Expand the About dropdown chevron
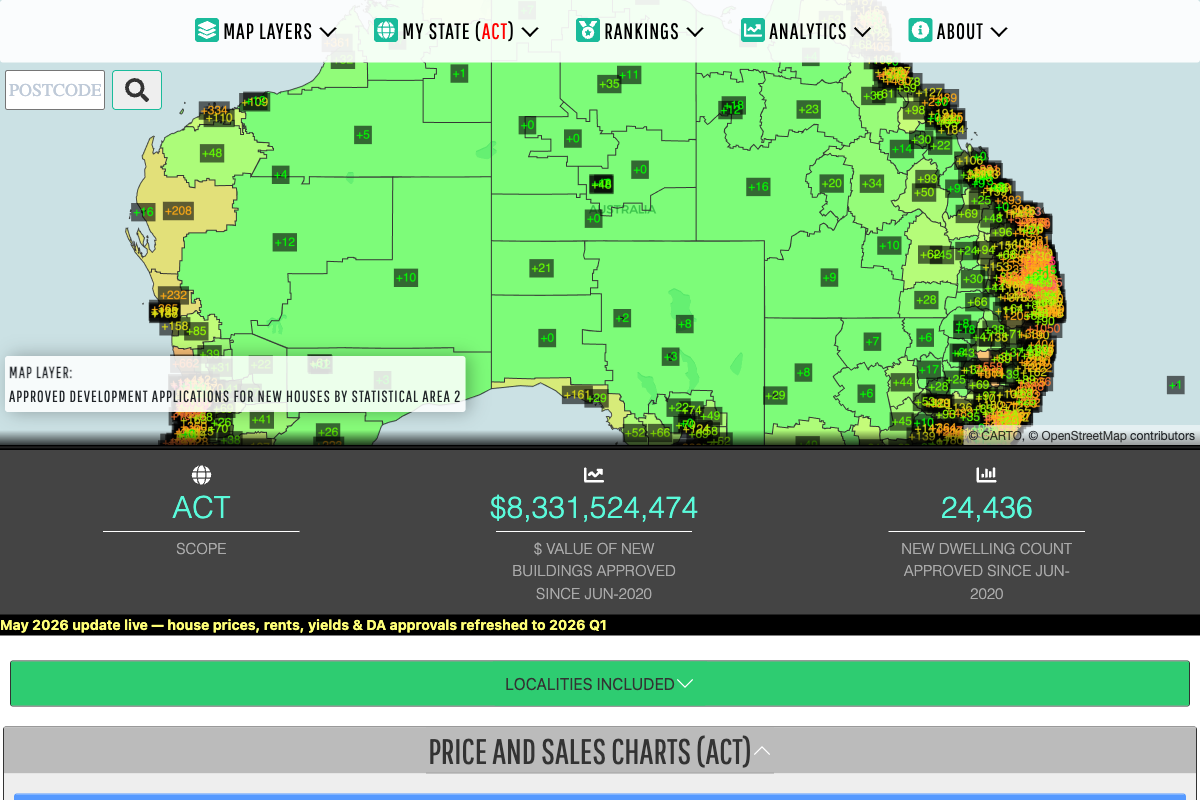This screenshot has height=800, width=1200. [998, 32]
